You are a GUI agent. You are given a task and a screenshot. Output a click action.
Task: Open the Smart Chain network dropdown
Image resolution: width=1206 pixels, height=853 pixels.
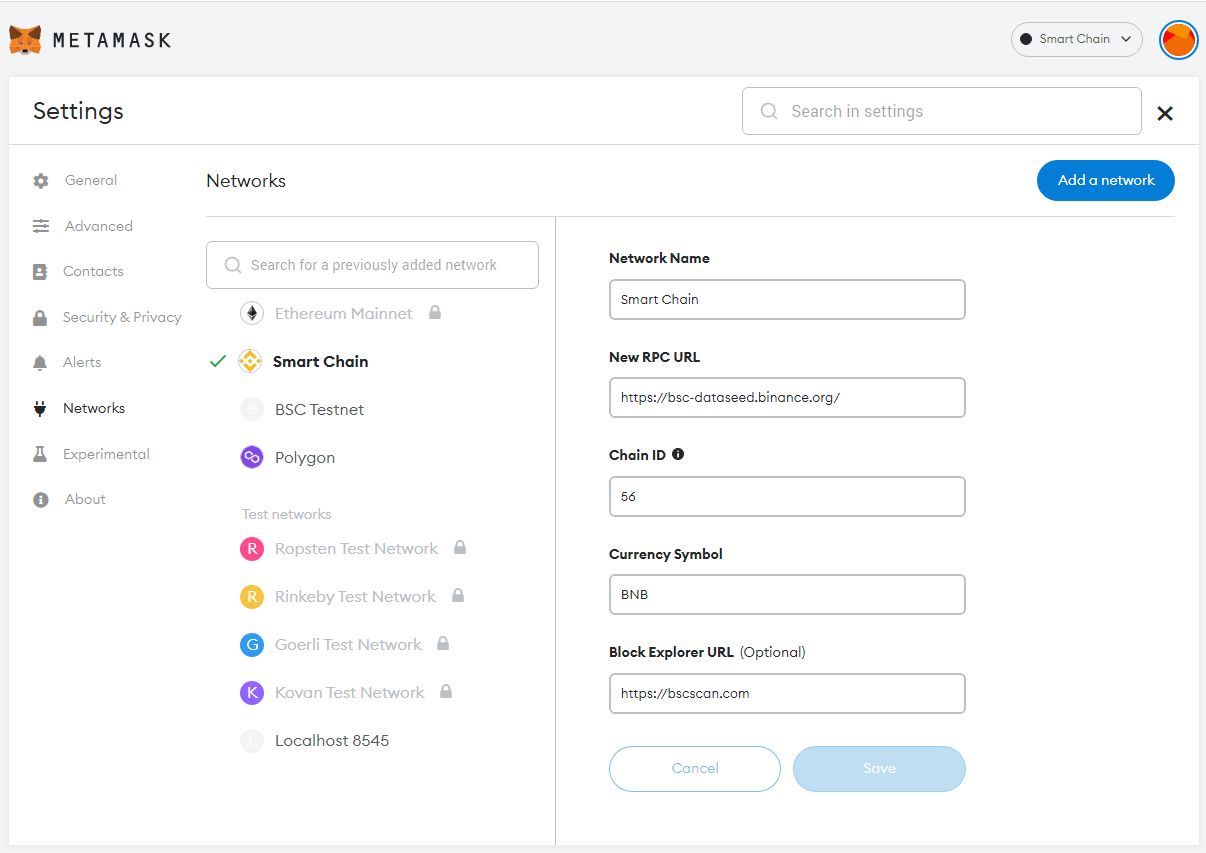[x=1077, y=39]
